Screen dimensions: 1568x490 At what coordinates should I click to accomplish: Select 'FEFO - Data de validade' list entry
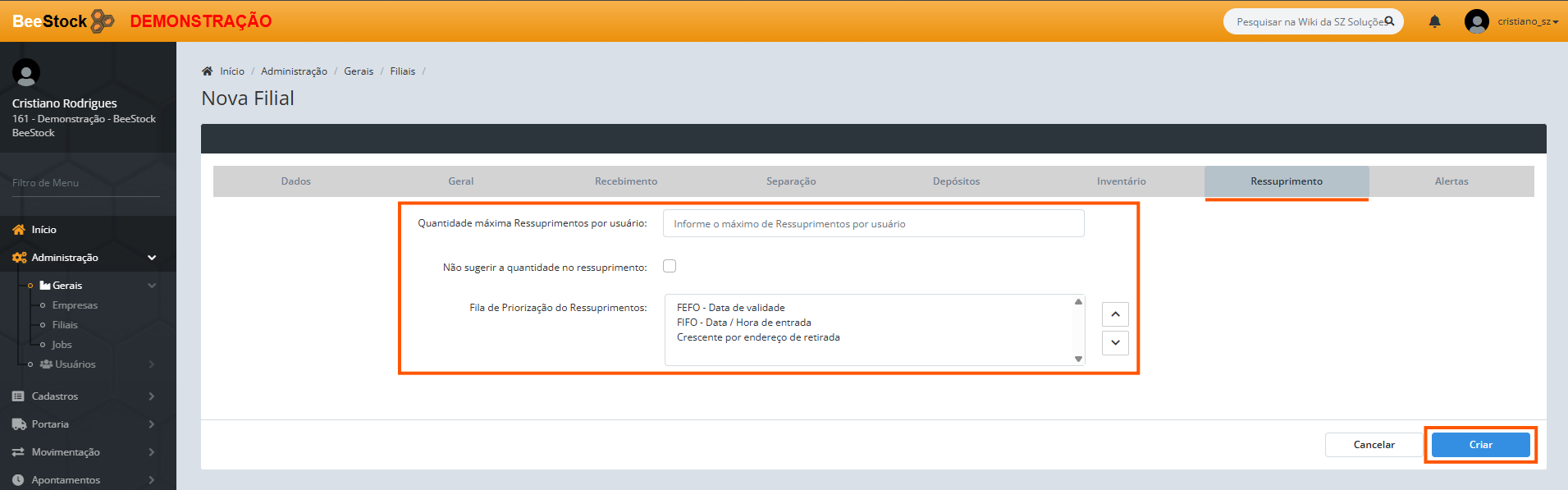tap(730, 308)
